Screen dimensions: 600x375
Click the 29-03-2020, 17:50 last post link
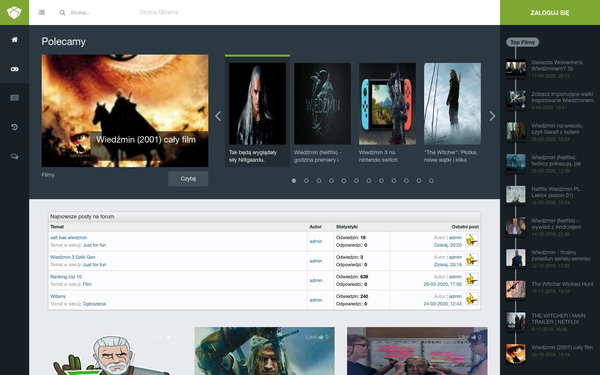443,284
